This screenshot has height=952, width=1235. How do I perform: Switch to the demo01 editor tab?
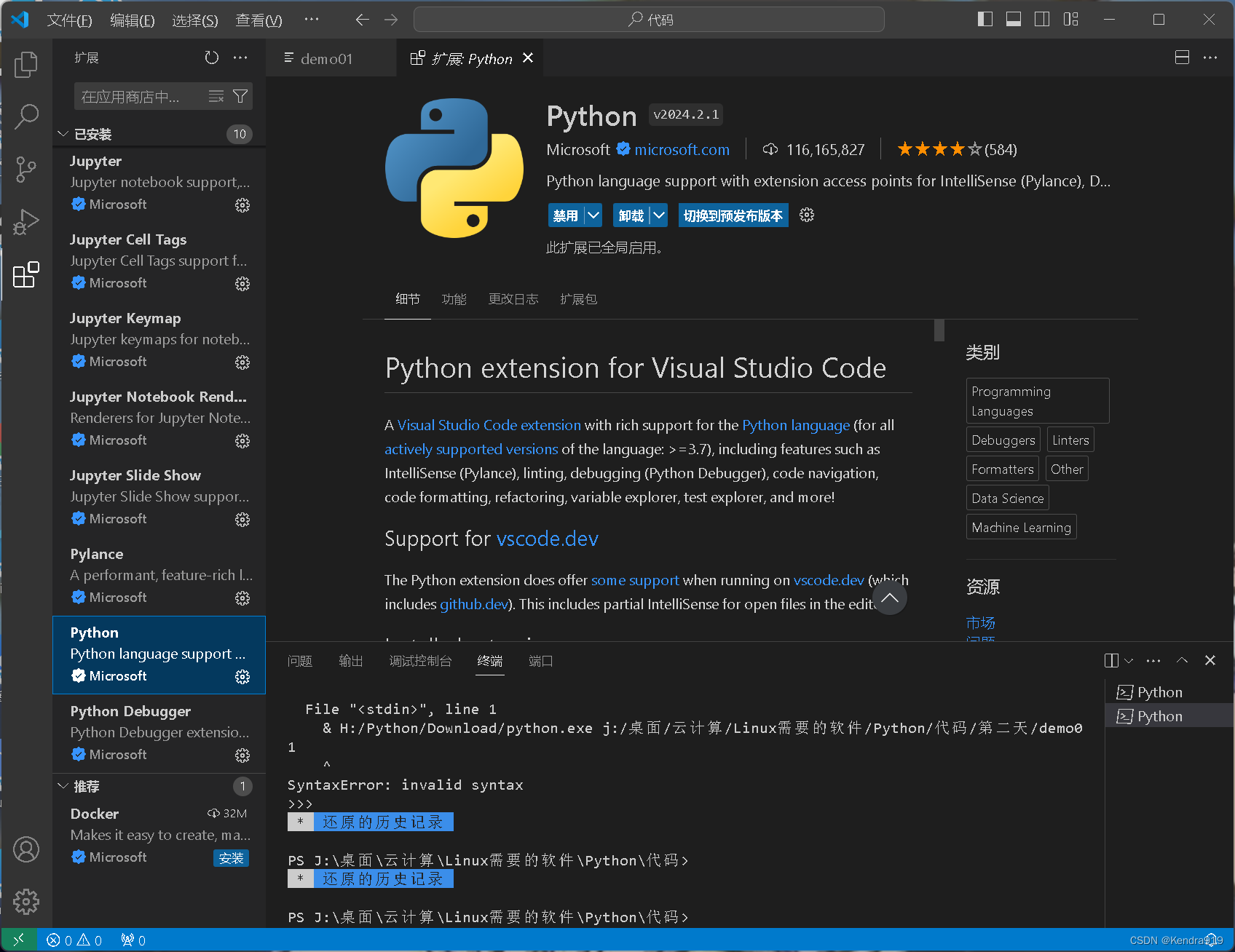327,58
